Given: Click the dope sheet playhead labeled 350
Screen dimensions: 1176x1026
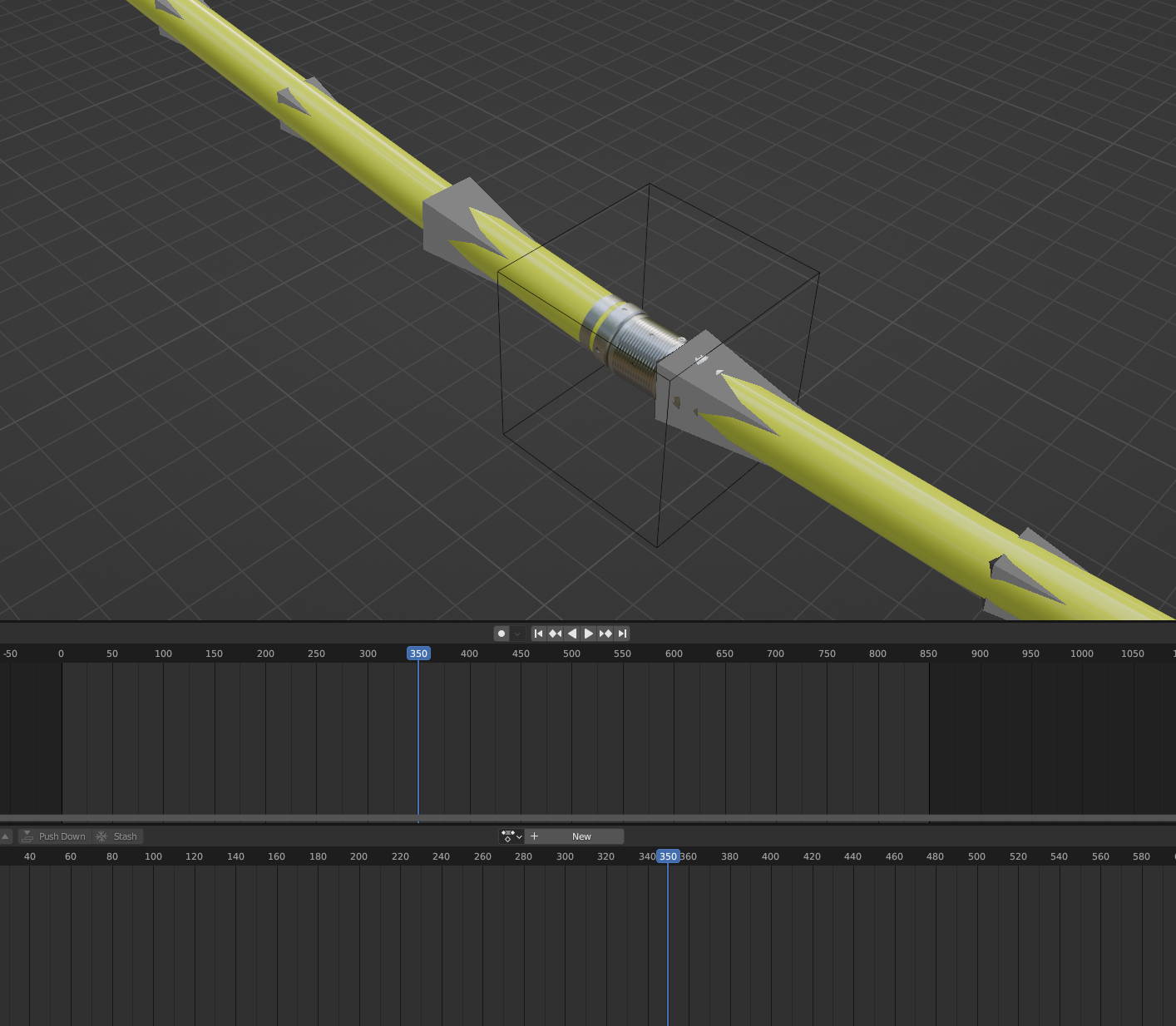Looking at the screenshot, I should [x=668, y=856].
